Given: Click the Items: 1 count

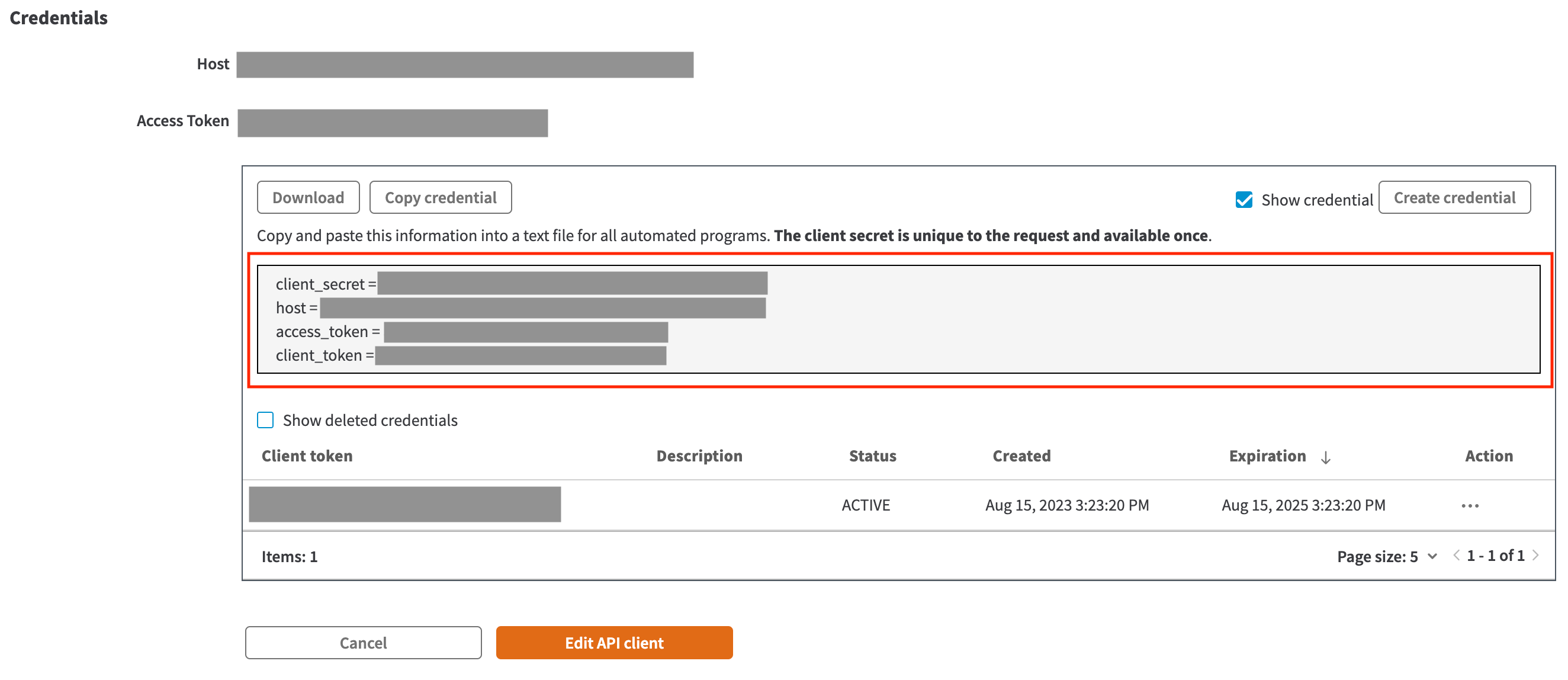Looking at the screenshot, I should pos(289,556).
